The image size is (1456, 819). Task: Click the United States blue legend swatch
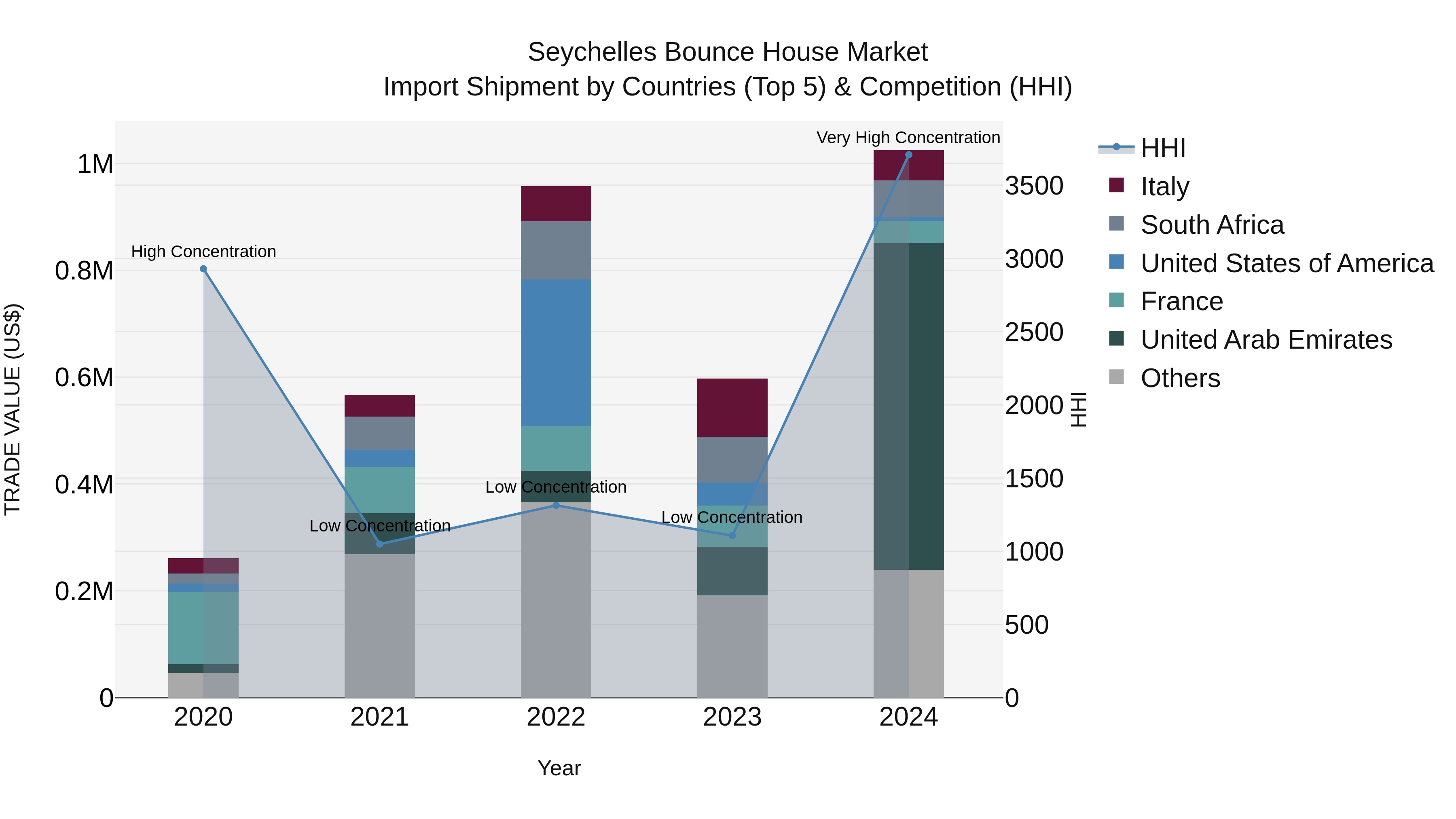click(x=1116, y=262)
